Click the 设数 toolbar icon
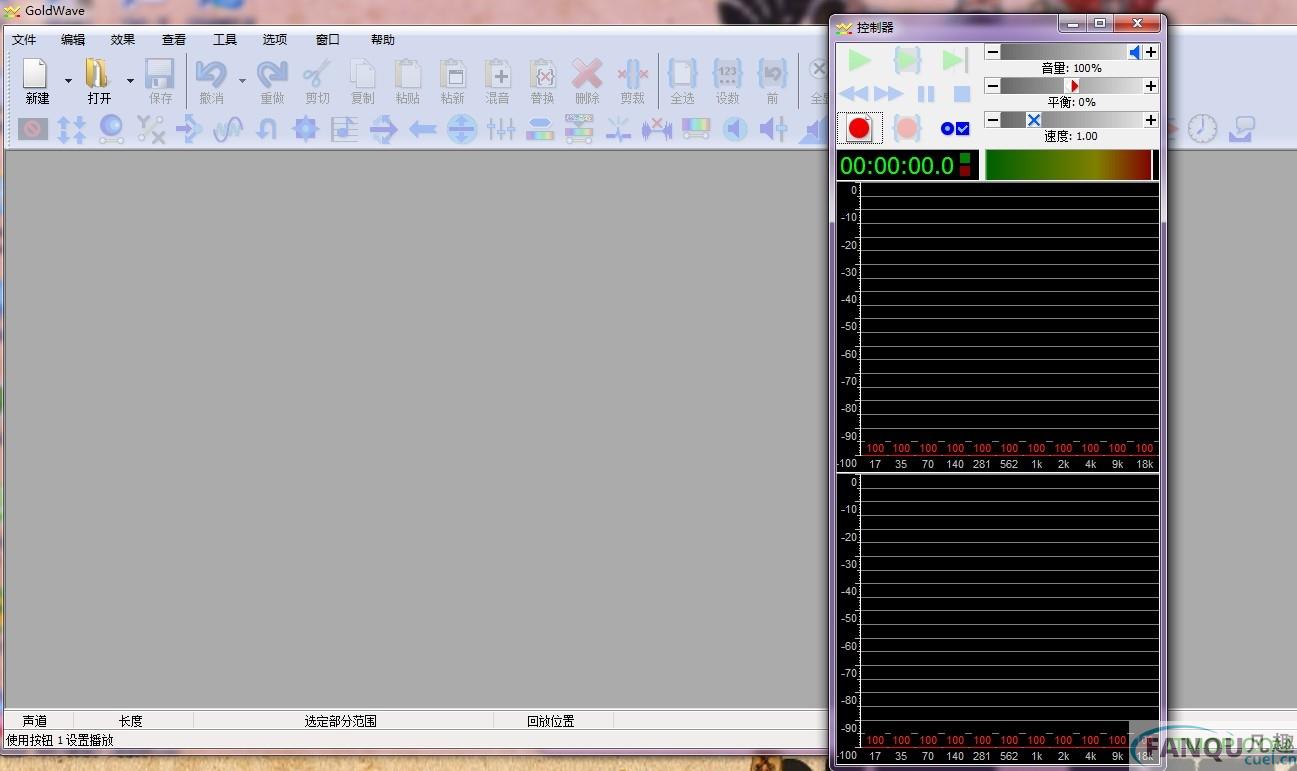 (x=728, y=80)
